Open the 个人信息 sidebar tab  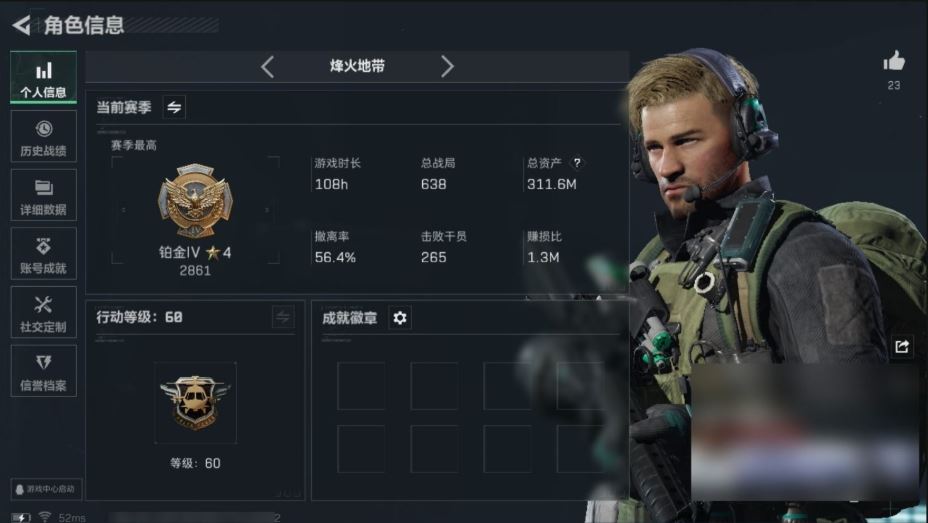(x=43, y=78)
